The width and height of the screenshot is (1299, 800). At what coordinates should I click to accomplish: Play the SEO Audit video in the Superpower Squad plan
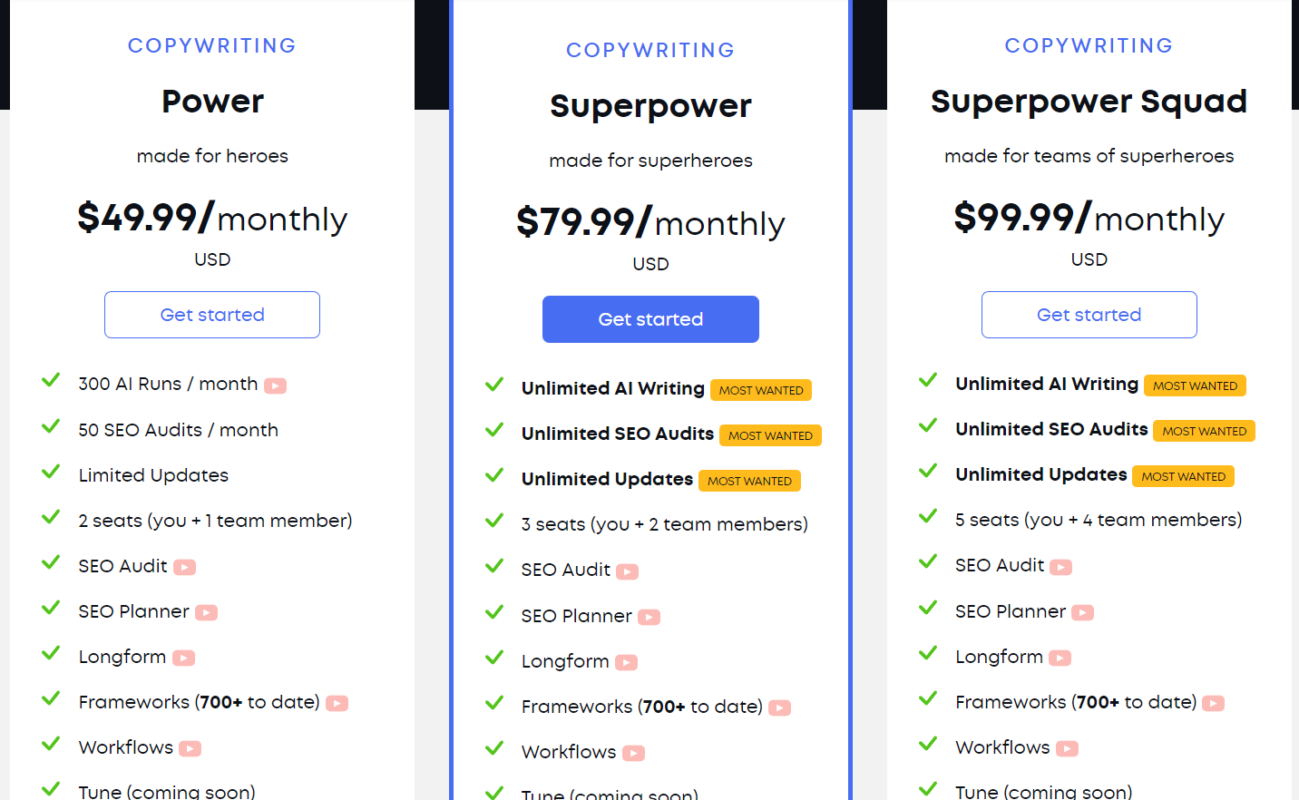[x=1060, y=567]
